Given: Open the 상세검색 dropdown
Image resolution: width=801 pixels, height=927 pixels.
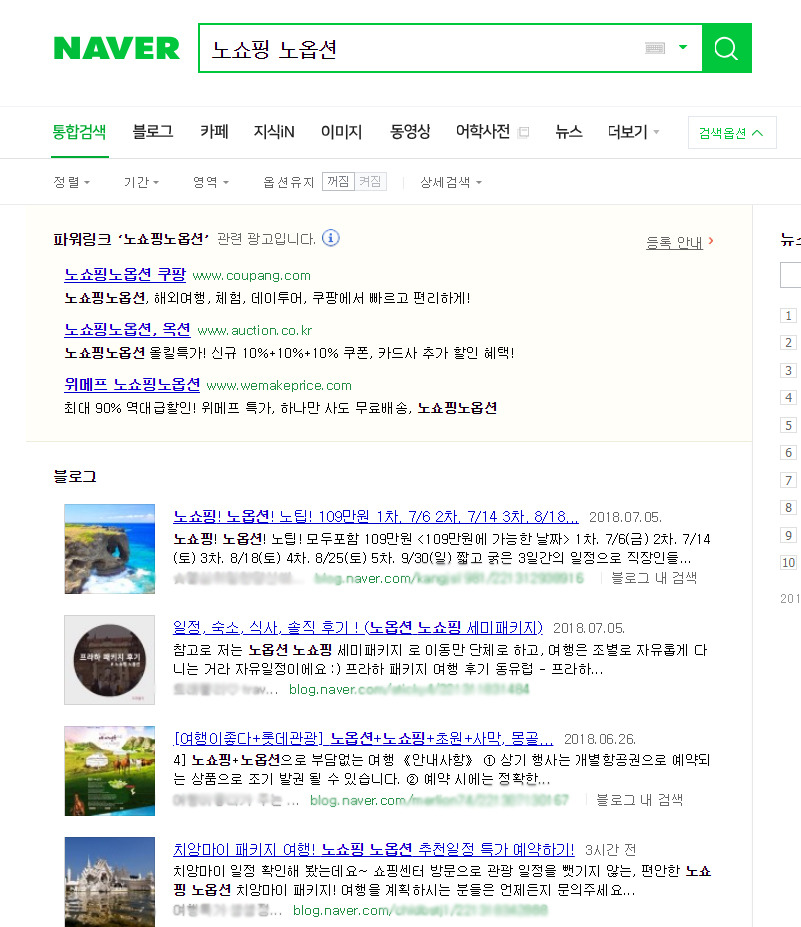Looking at the screenshot, I should 451,182.
